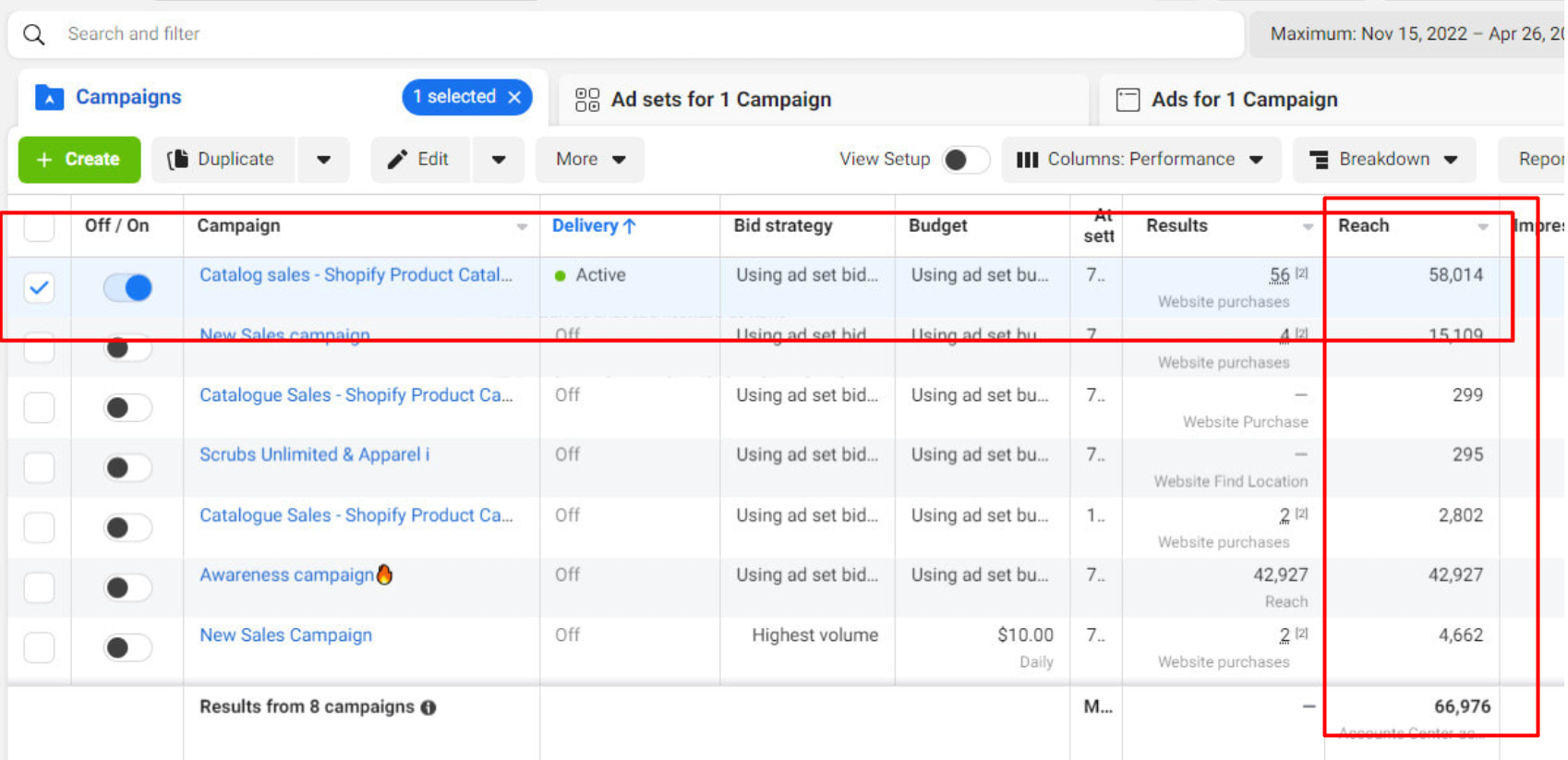Switch to the Ad sets for 1 Campaign tab
Screen dimensions: 1568x760
pyautogui.click(x=720, y=100)
